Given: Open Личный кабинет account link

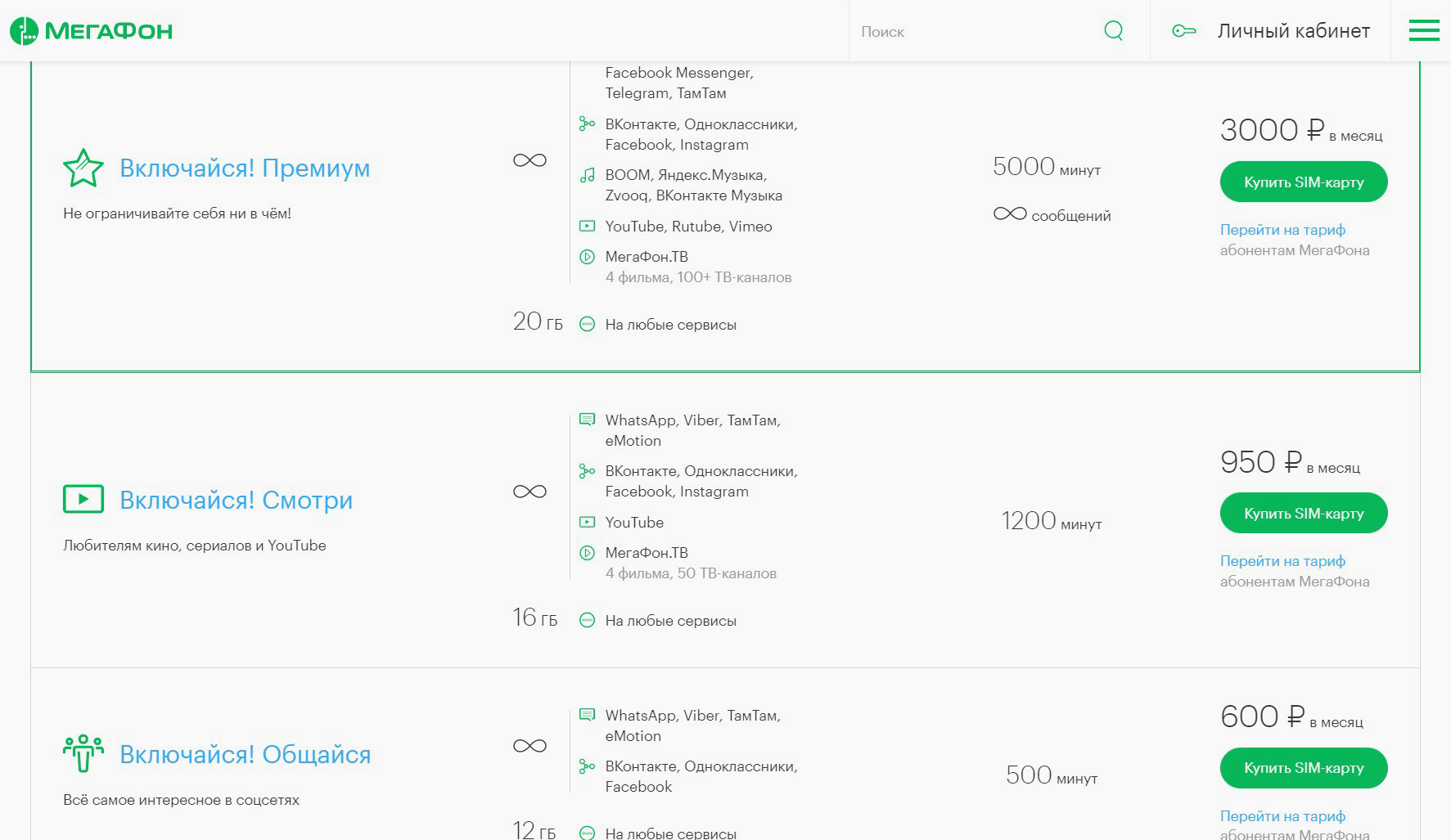Looking at the screenshot, I should pyautogui.click(x=1293, y=31).
